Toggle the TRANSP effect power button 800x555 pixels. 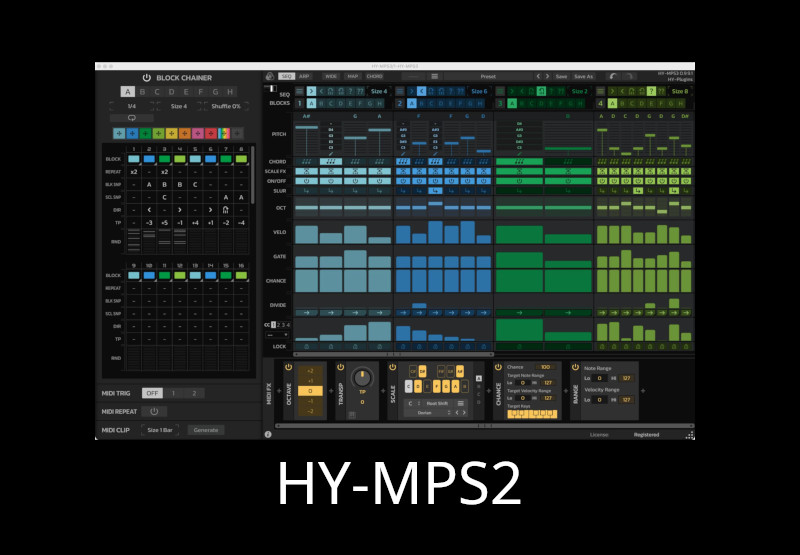340,367
